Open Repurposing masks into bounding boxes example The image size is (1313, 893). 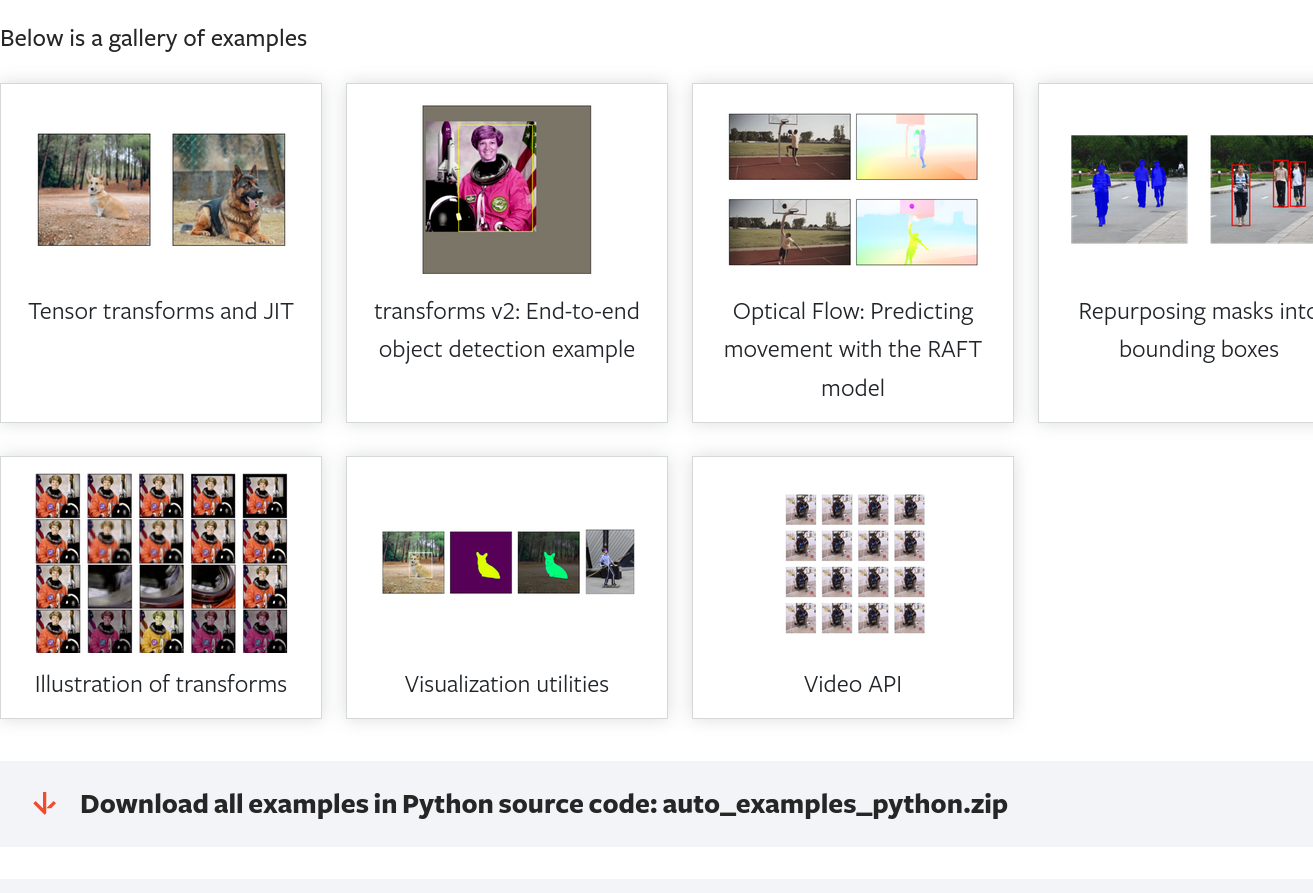click(x=1196, y=330)
